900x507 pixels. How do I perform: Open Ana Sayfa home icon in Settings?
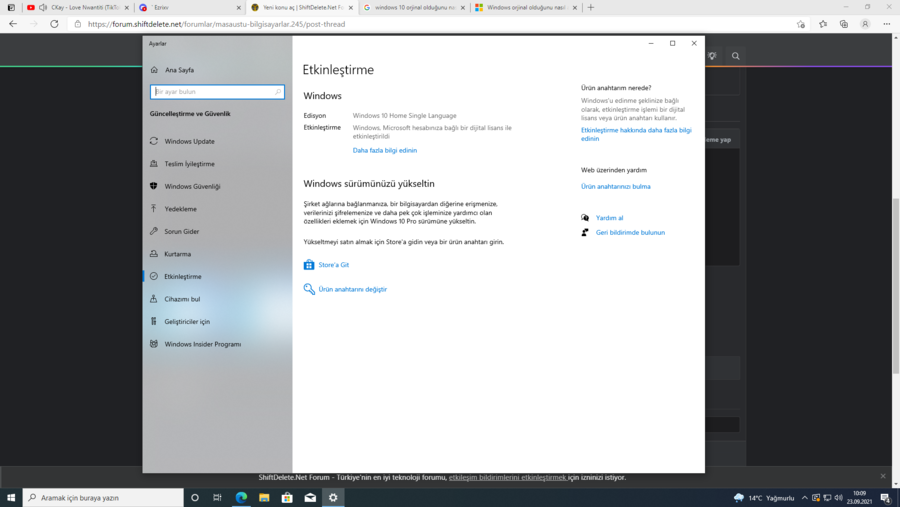[x=154, y=70]
